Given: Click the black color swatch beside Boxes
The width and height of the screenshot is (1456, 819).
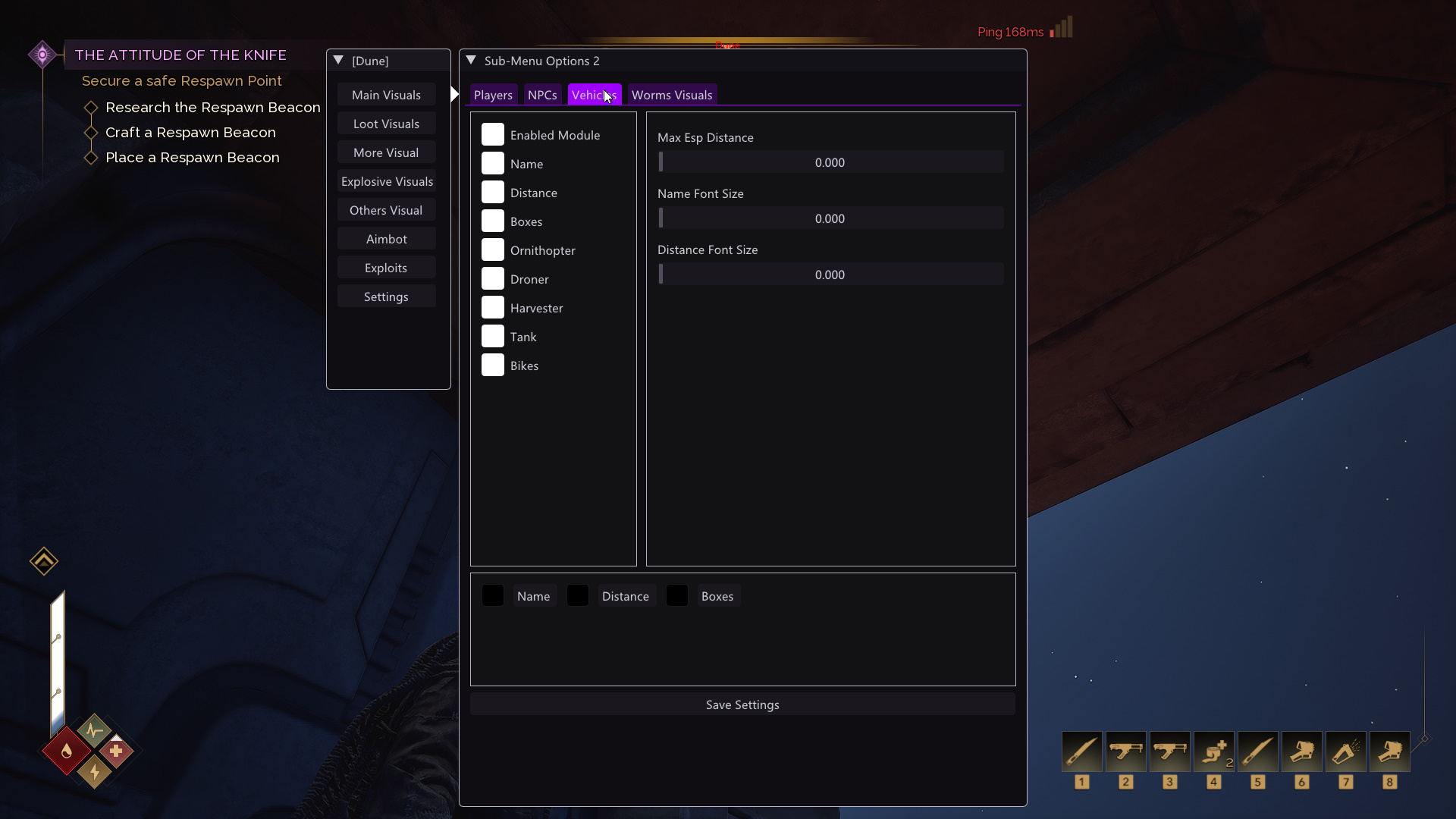Looking at the screenshot, I should click(x=677, y=596).
